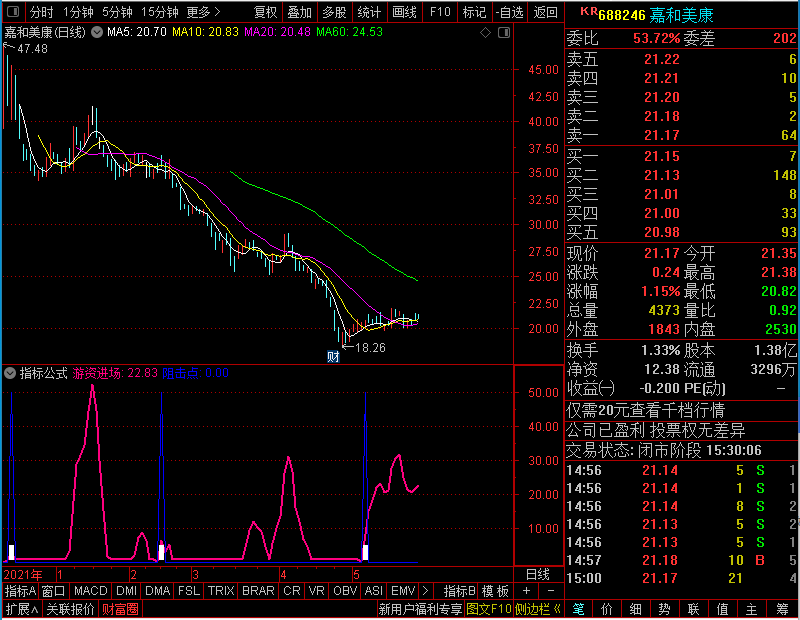Switch to the BRAR indicator
This screenshot has width=800, height=620.
[x=258, y=591]
